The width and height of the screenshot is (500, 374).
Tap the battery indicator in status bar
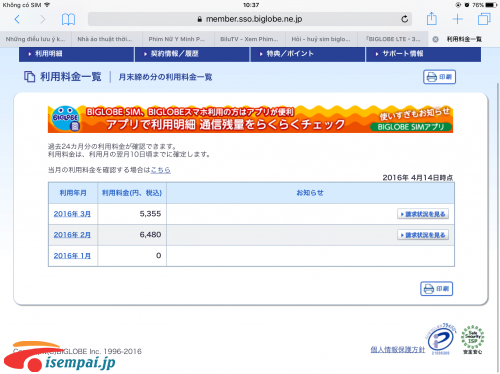(x=492, y=5)
